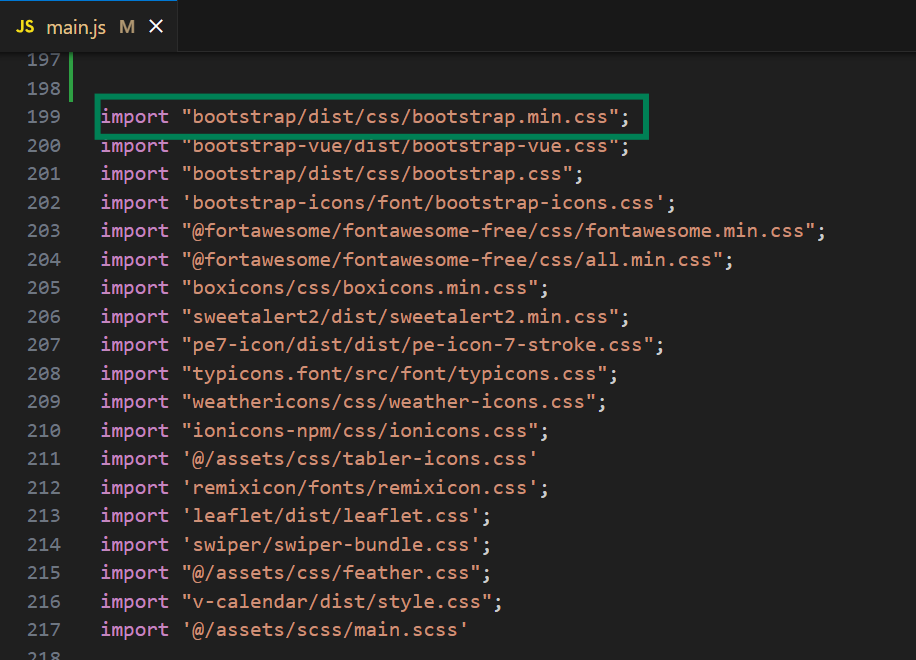Click the tabler-icons.css import path
This screenshot has height=660, width=916.
click(x=360, y=459)
